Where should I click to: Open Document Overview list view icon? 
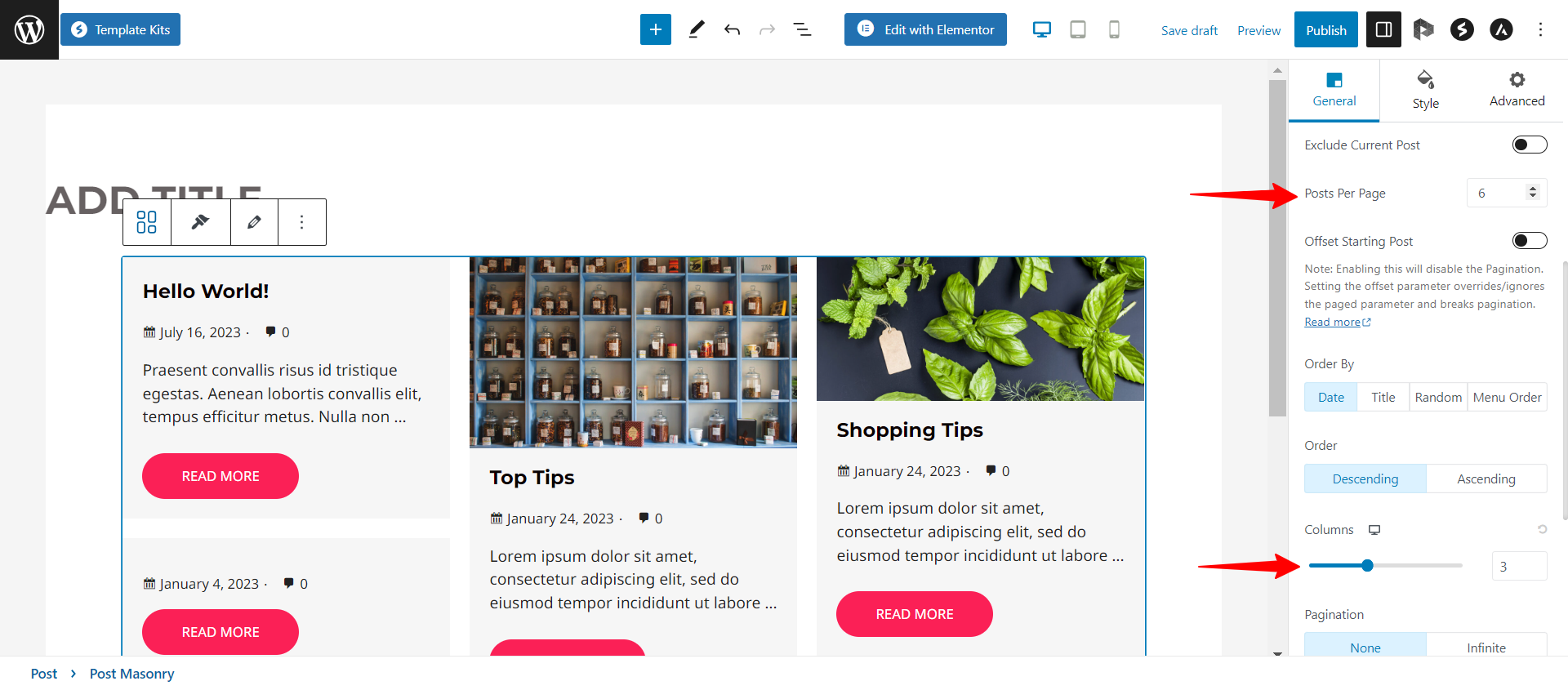tap(802, 29)
